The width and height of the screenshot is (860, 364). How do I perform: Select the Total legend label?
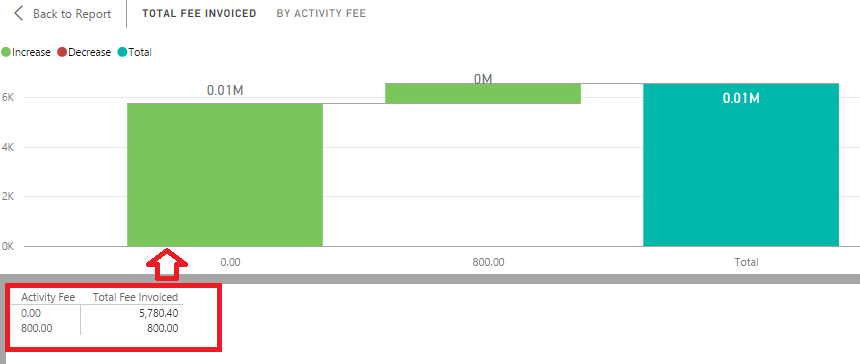point(140,53)
